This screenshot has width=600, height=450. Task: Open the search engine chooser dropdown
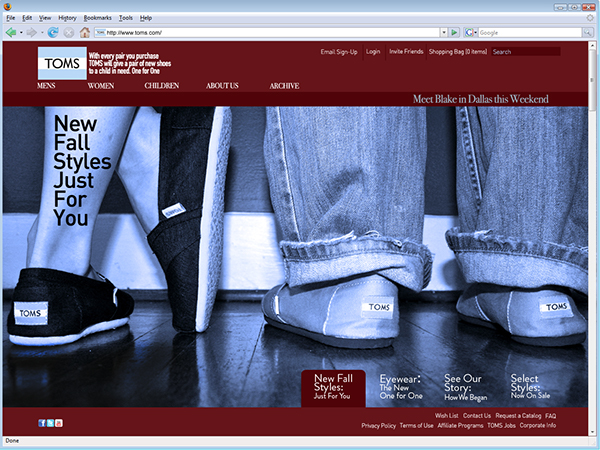pyautogui.click(x=476, y=33)
